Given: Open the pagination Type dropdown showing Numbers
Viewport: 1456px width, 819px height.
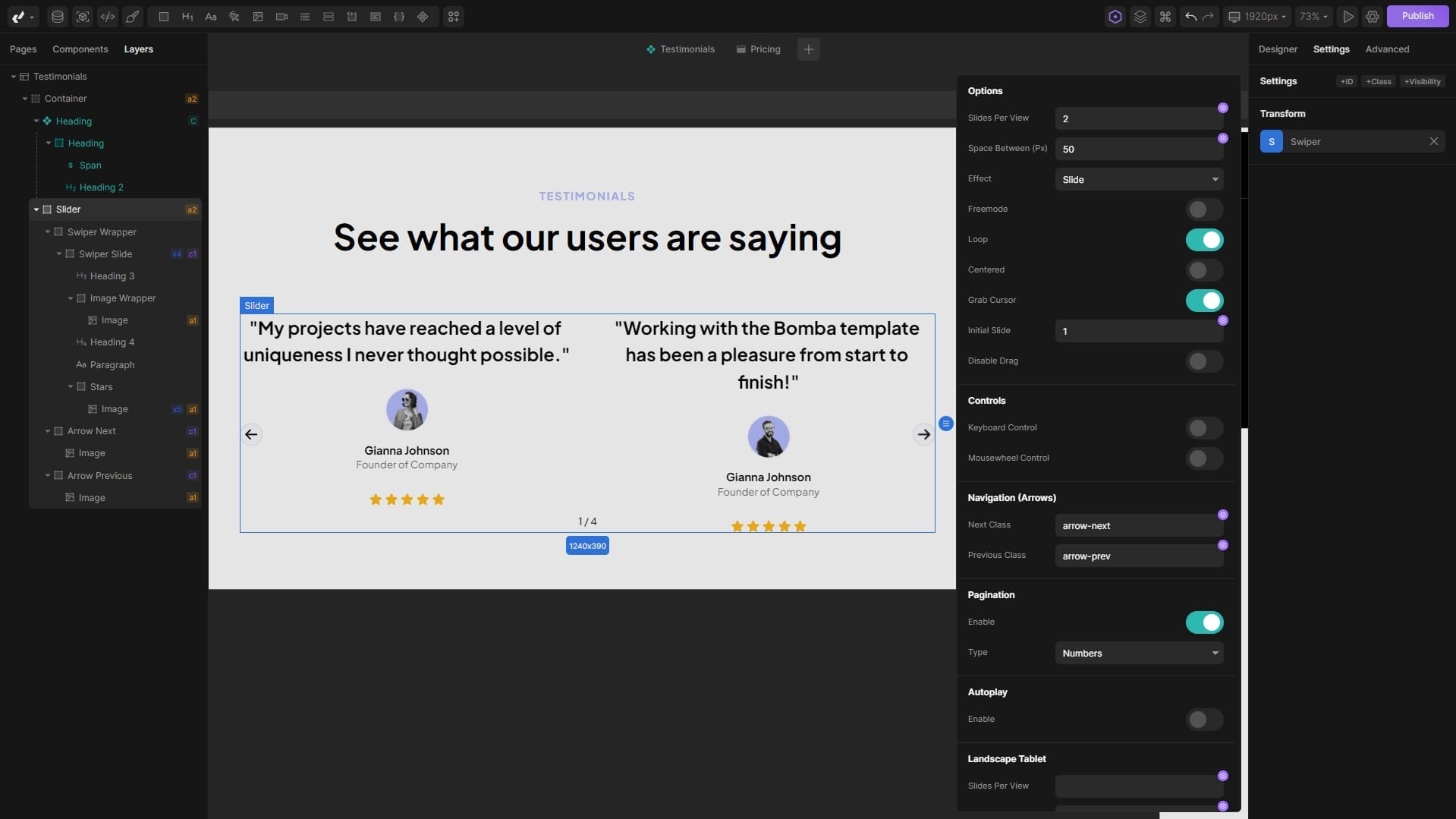Looking at the screenshot, I should click(1138, 653).
